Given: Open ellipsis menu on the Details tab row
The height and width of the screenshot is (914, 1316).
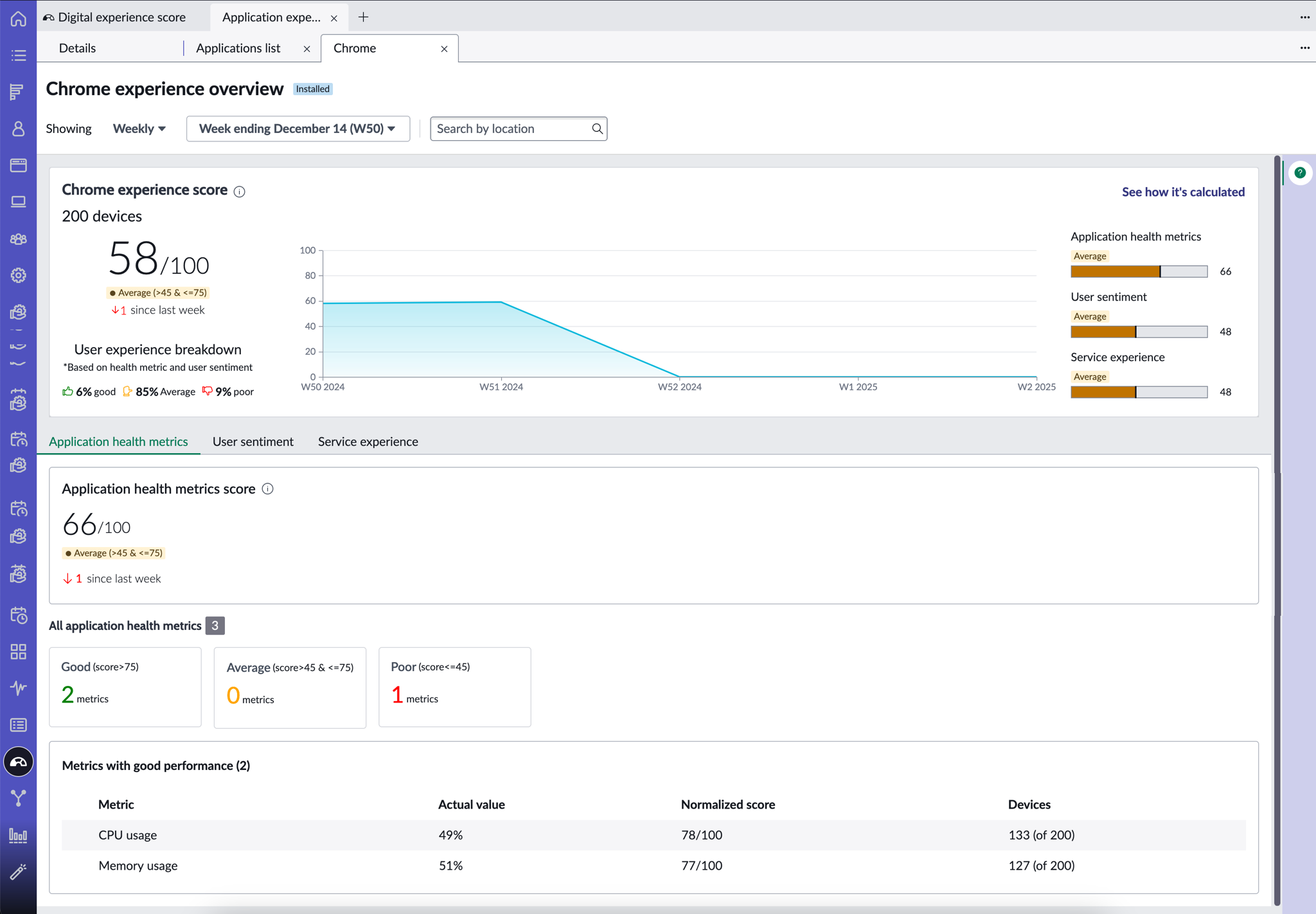Looking at the screenshot, I should click(1304, 48).
